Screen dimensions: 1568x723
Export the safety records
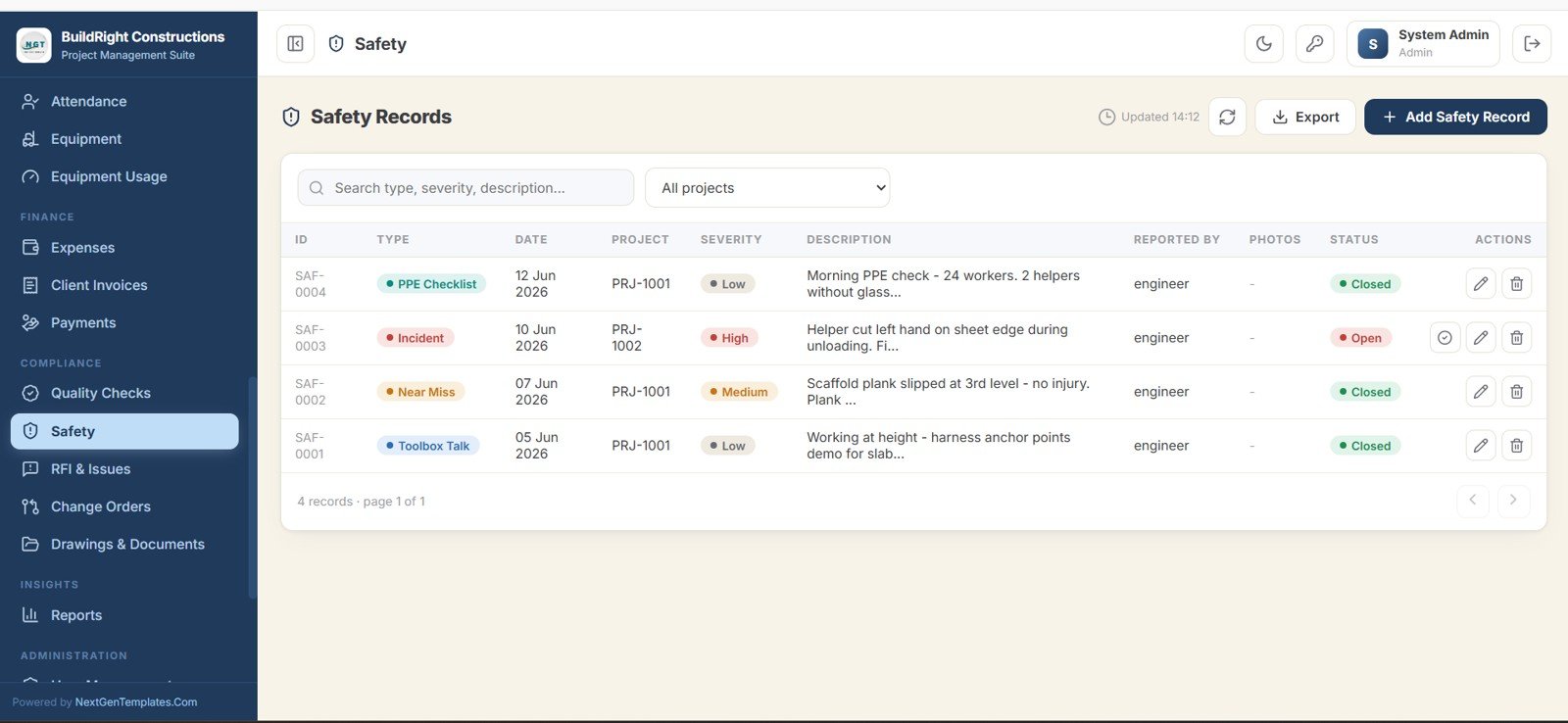(x=1305, y=117)
